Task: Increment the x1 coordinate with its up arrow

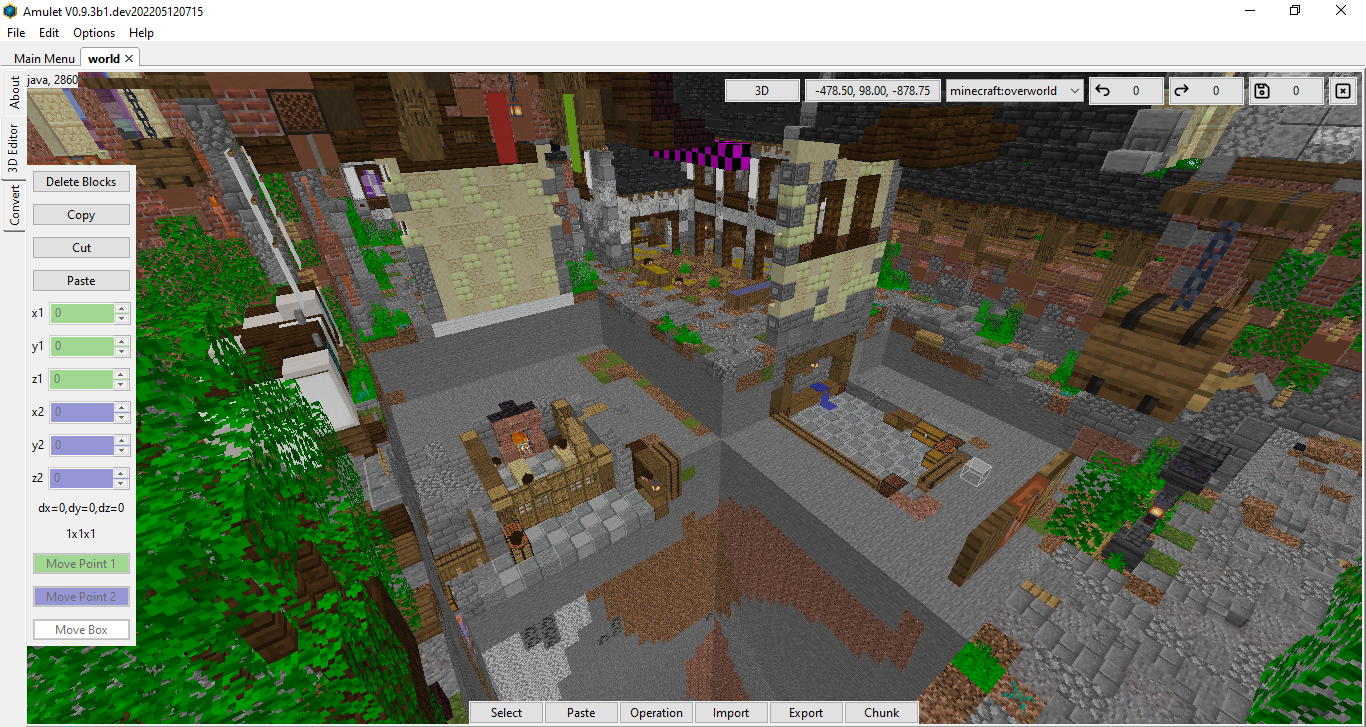Action: (x=121, y=309)
